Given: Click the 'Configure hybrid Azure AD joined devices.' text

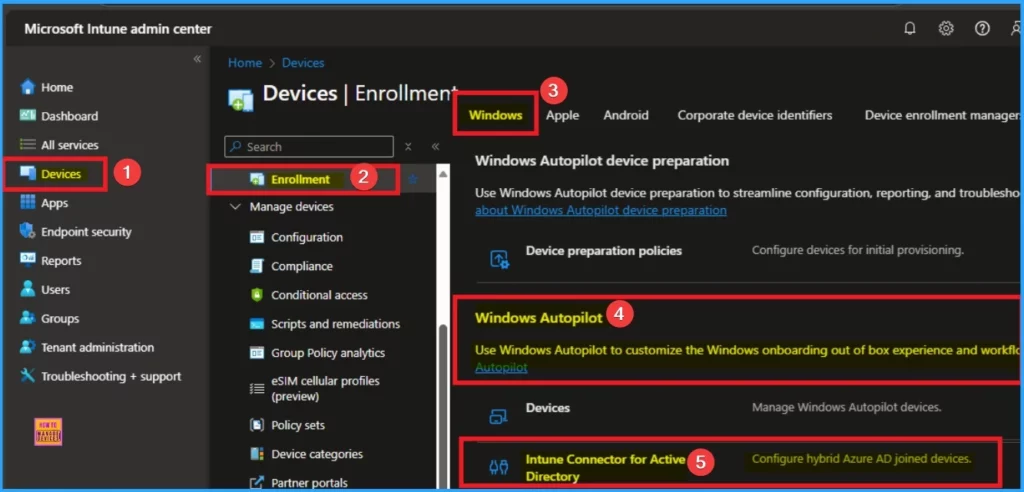Looking at the screenshot, I should point(861,459).
